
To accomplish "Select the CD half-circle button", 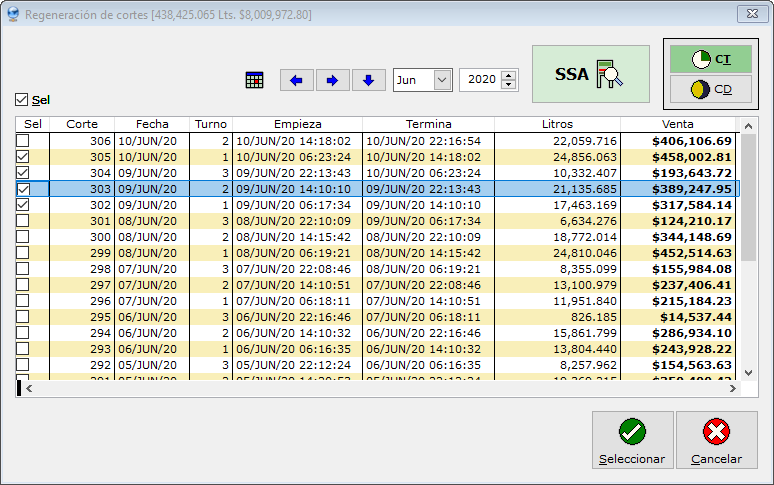I will pos(710,90).
